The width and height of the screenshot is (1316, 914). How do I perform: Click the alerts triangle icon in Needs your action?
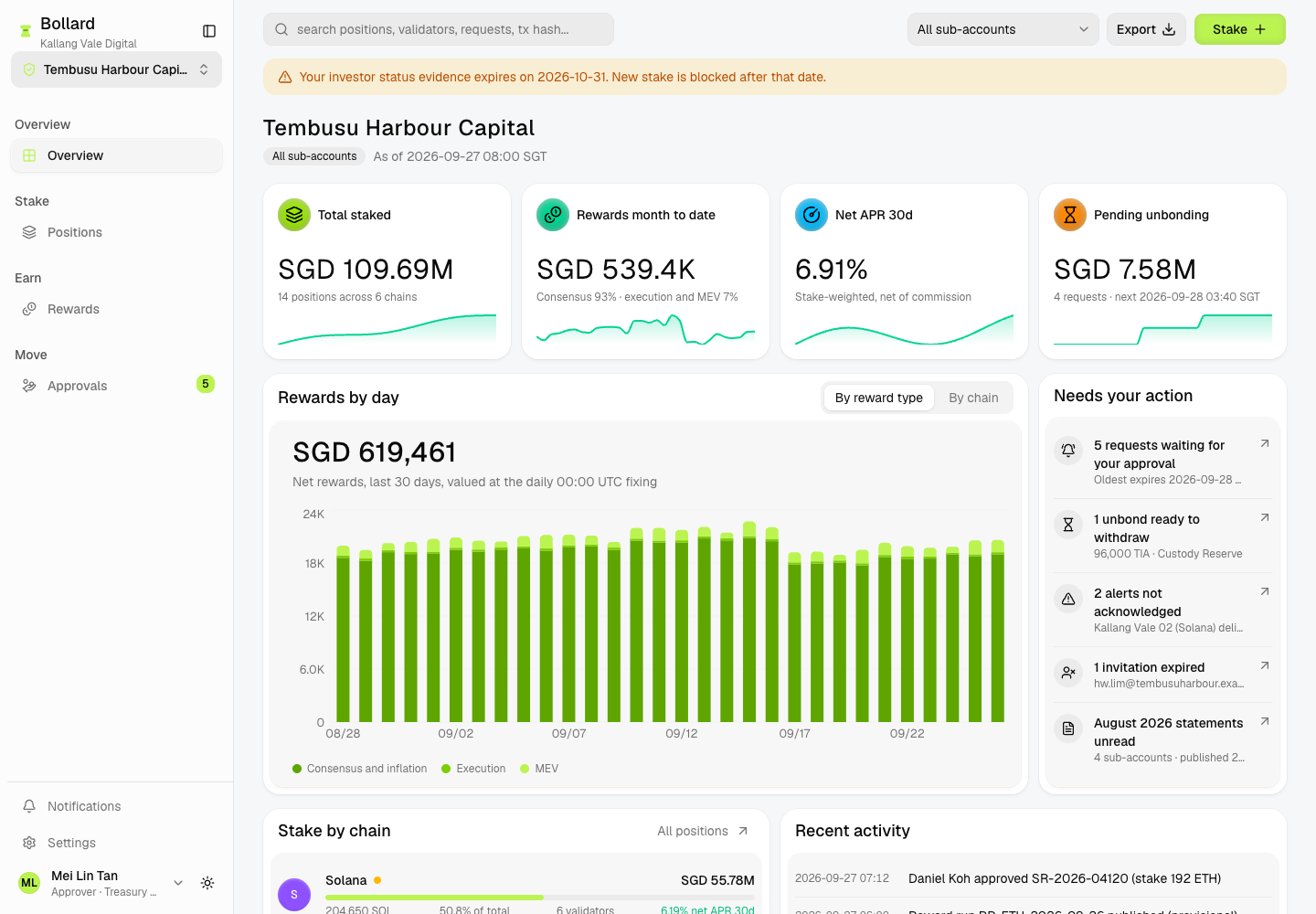(x=1068, y=599)
